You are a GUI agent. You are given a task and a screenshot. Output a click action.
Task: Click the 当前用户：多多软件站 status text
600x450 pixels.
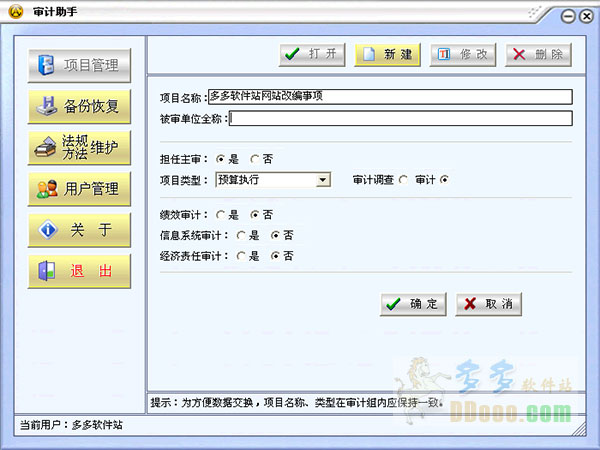71,425
